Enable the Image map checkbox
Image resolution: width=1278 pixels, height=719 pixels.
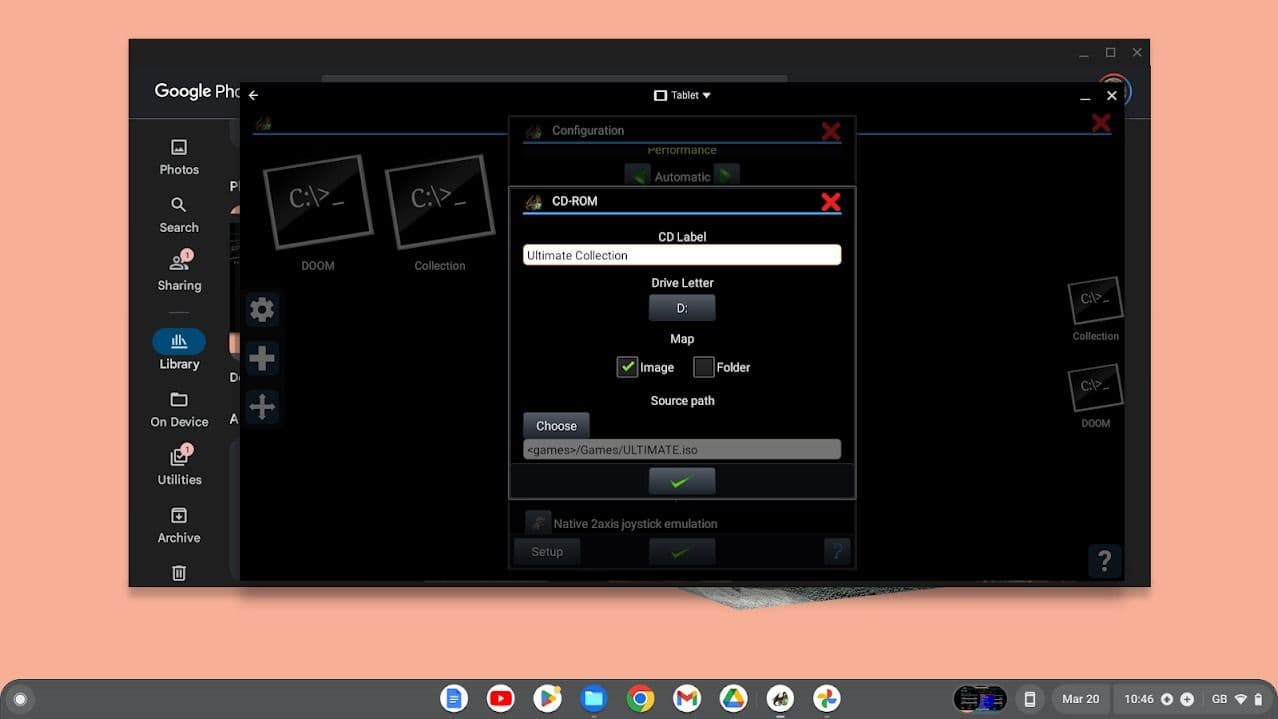[x=627, y=367]
